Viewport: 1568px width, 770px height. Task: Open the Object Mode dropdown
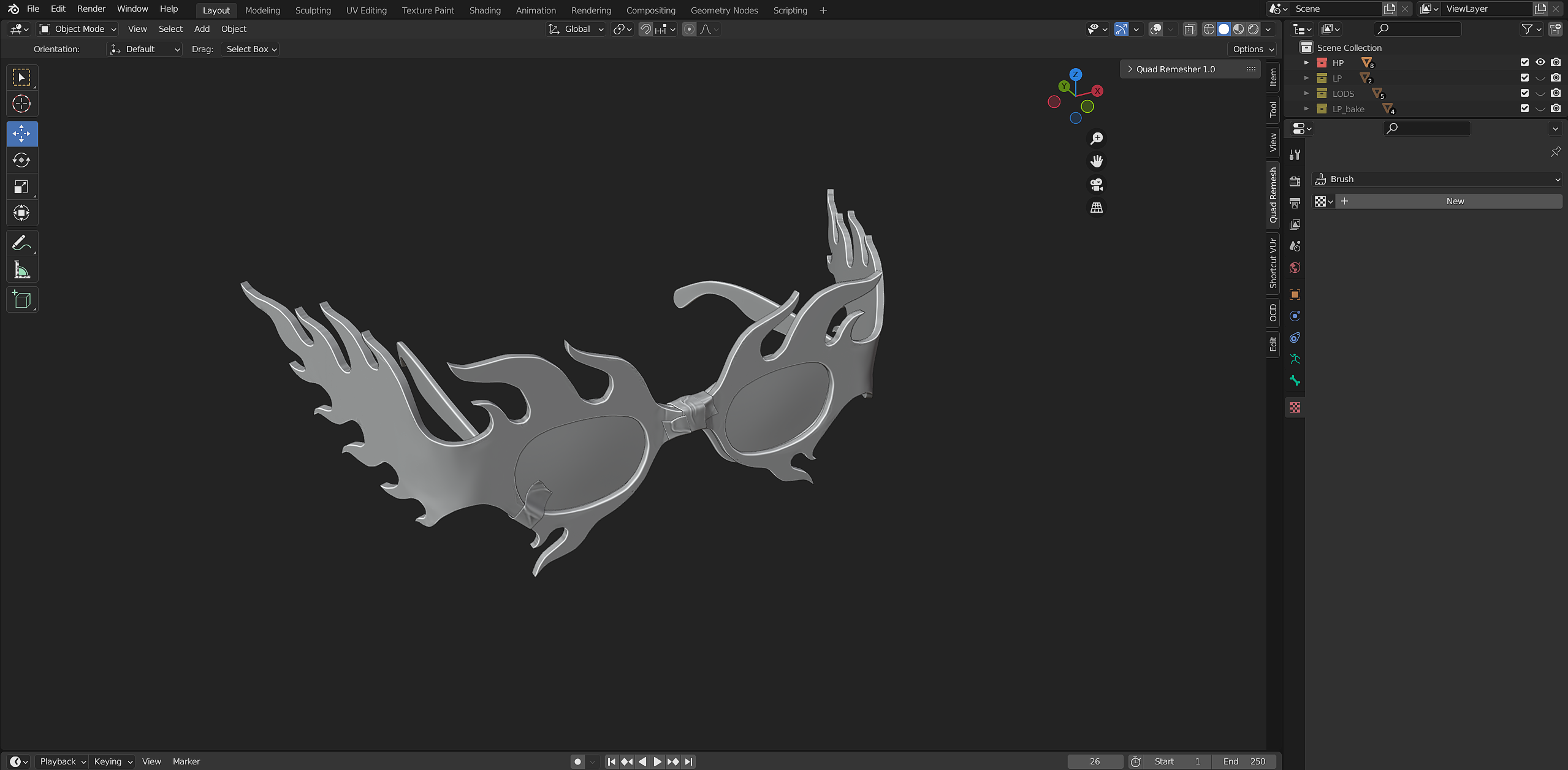click(78, 29)
